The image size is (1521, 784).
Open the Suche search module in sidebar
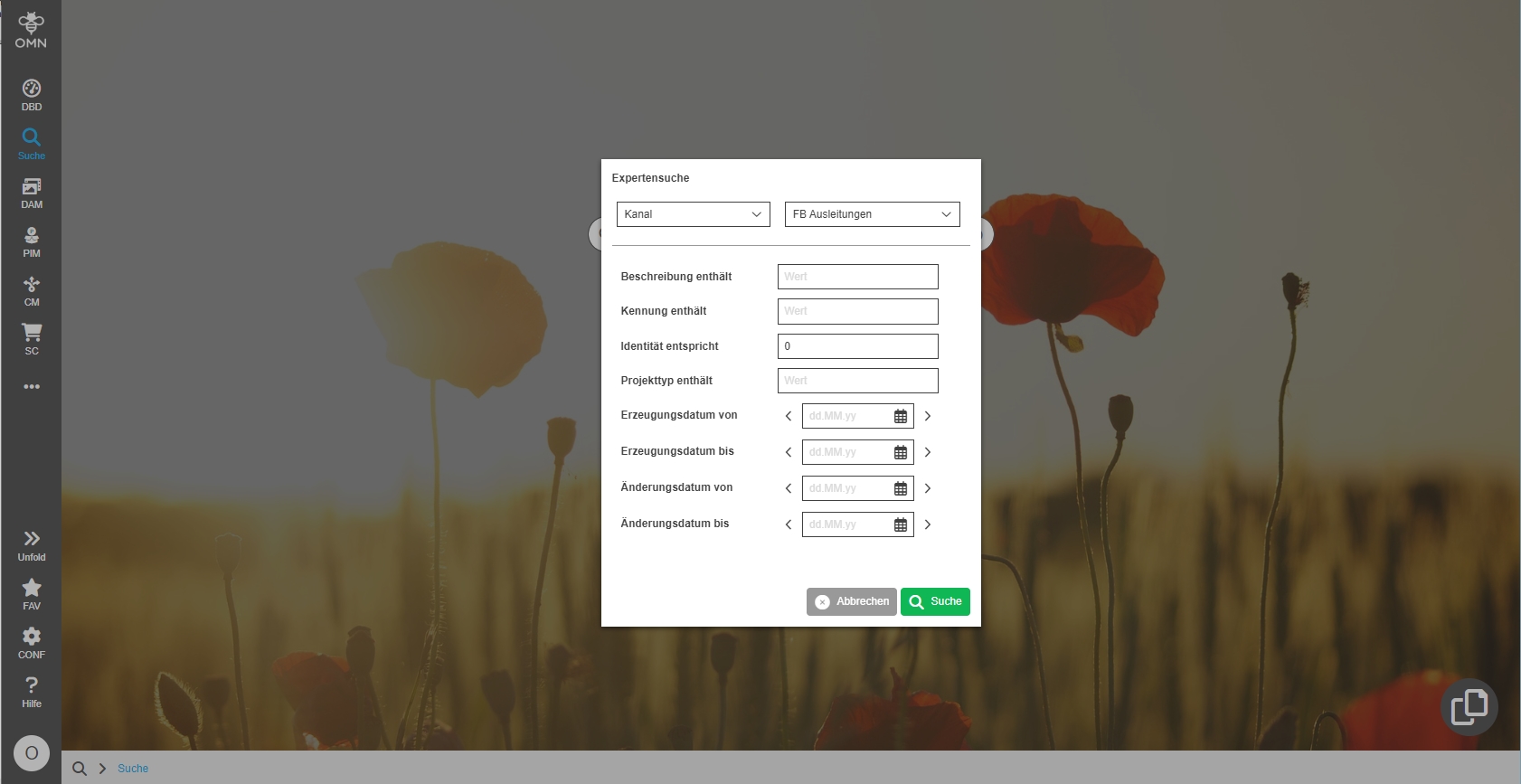pyautogui.click(x=32, y=144)
